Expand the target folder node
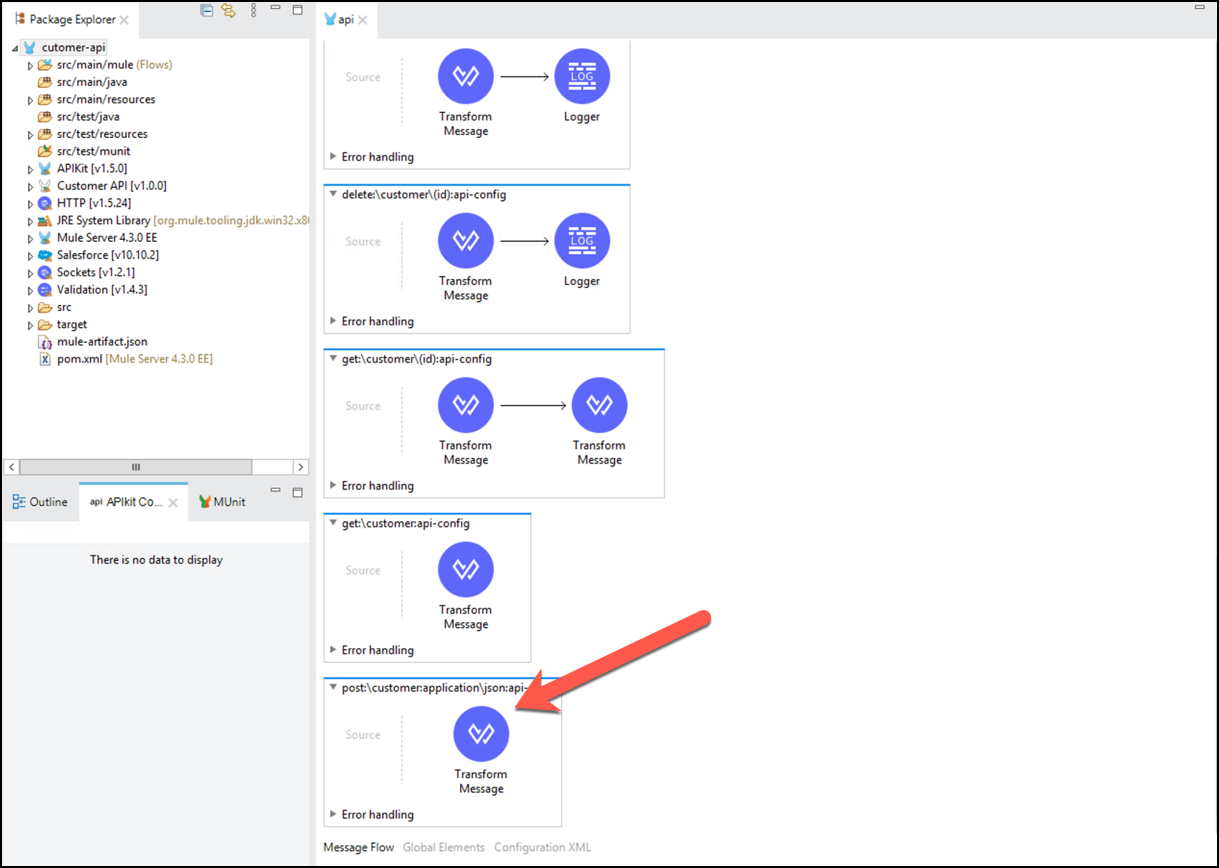The height and width of the screenshot is (868, 1219). [30, 325]
